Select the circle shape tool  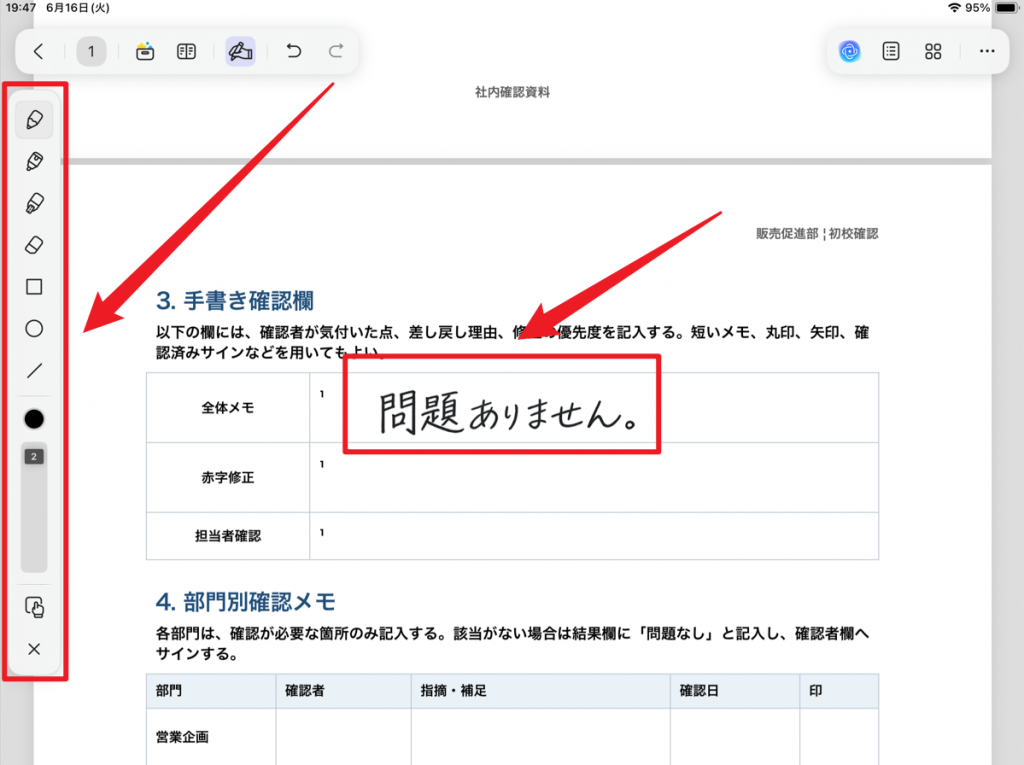point(35,329)
